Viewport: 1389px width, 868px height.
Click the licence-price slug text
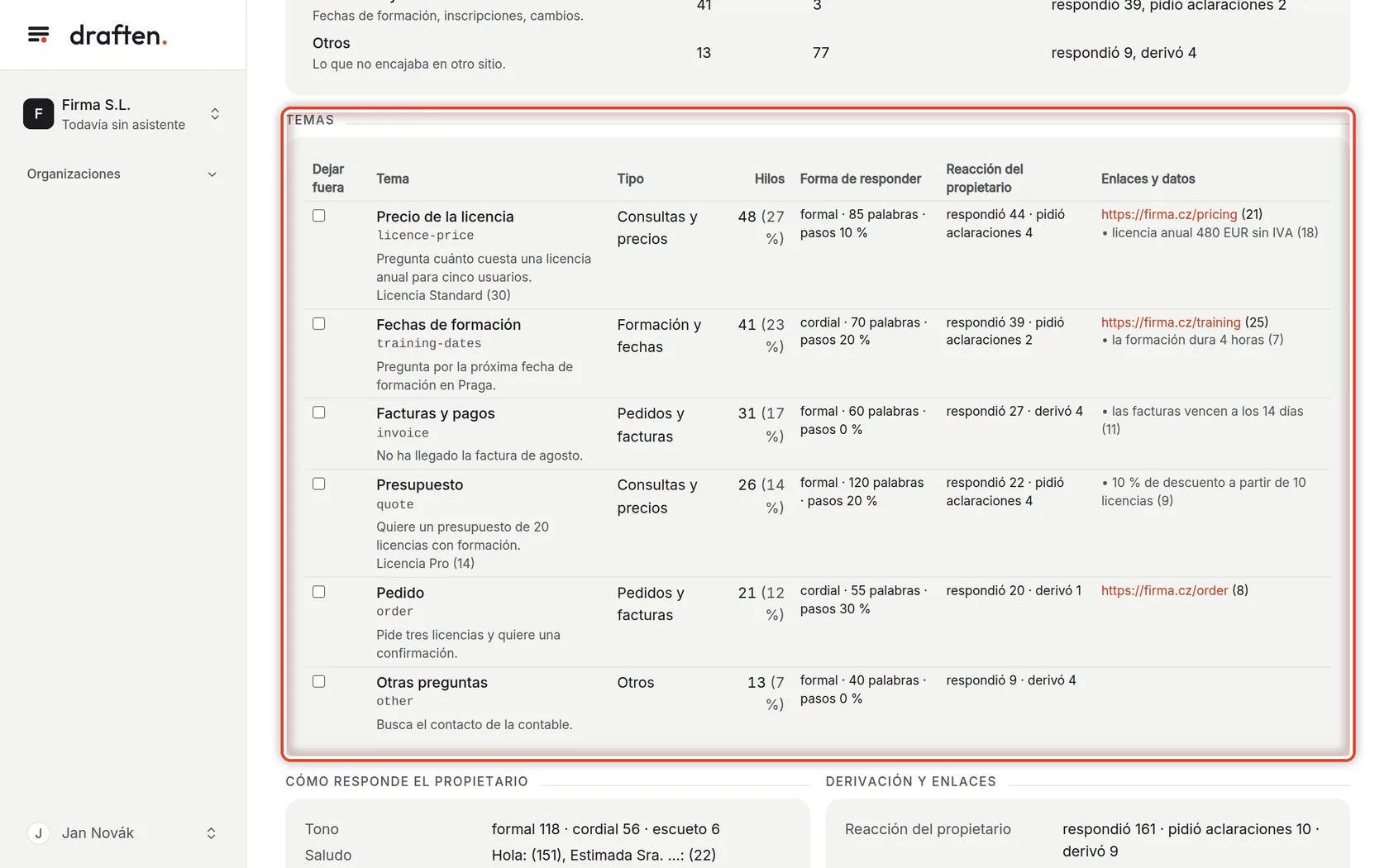425,236
